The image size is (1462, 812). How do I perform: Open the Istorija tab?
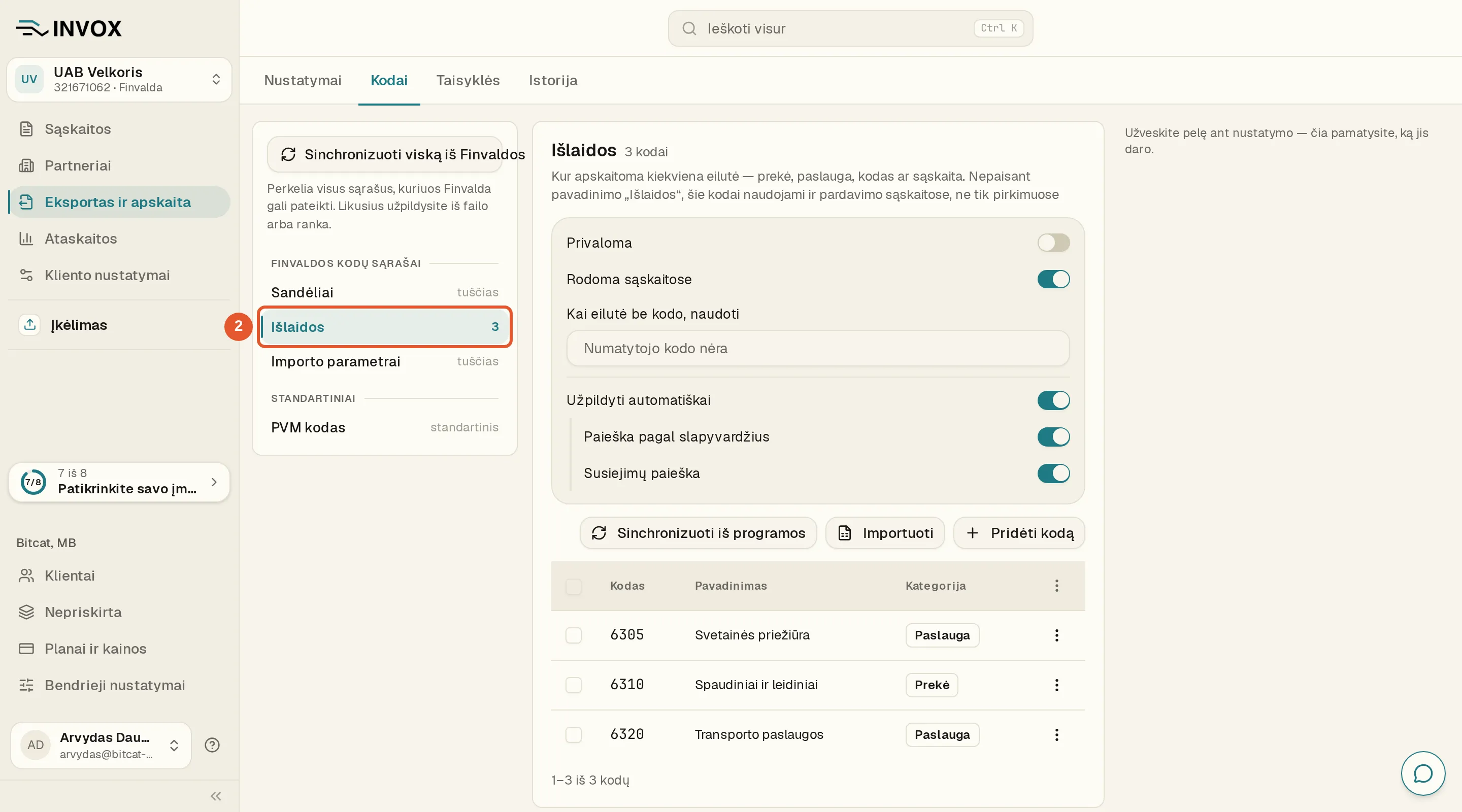(553, 80)
